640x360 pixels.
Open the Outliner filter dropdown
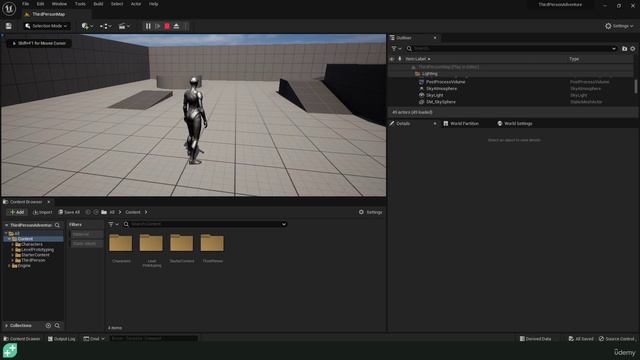(x=396, y=49)
